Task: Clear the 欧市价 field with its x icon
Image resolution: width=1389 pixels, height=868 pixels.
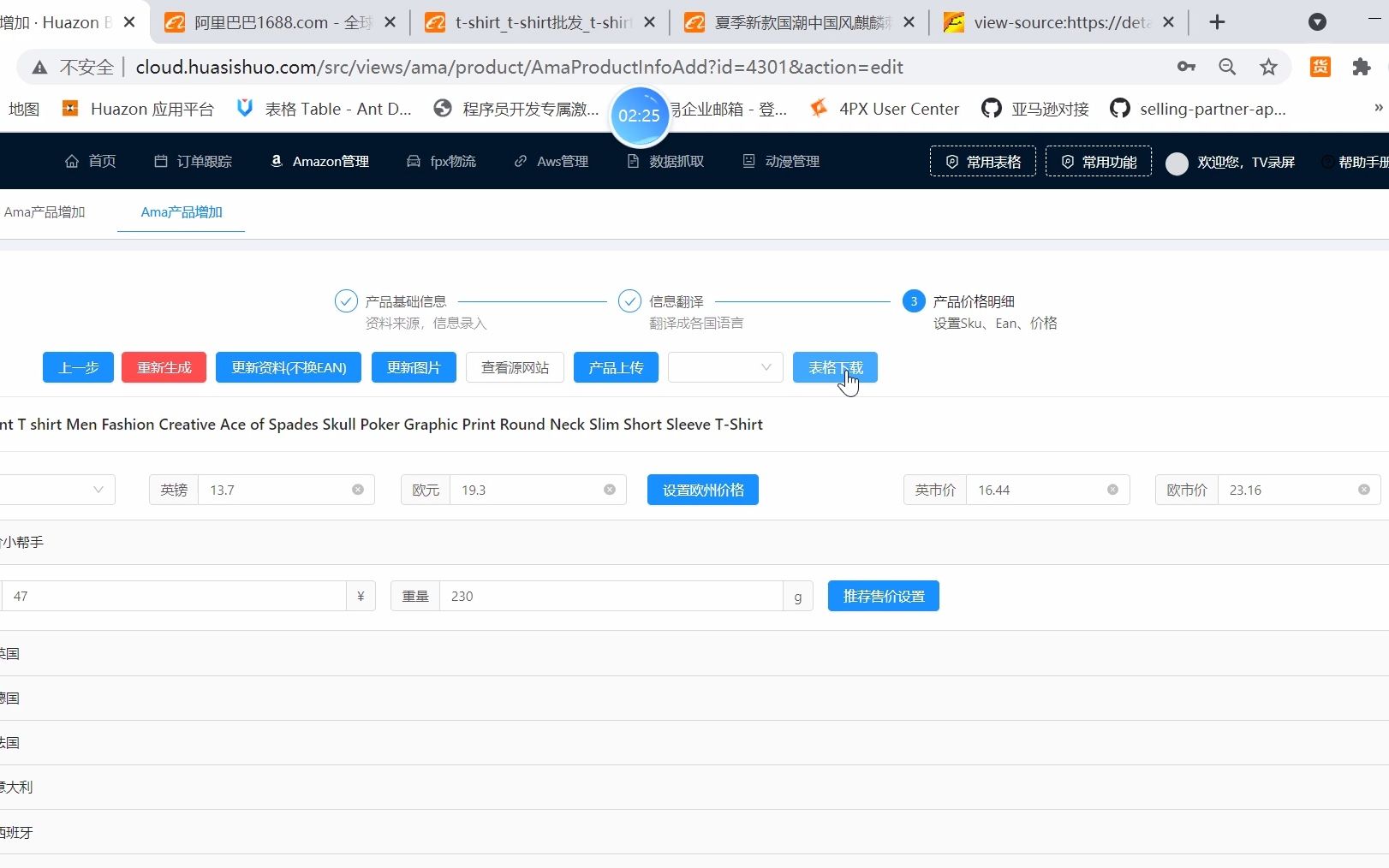Action: (x=1364, y=490)
